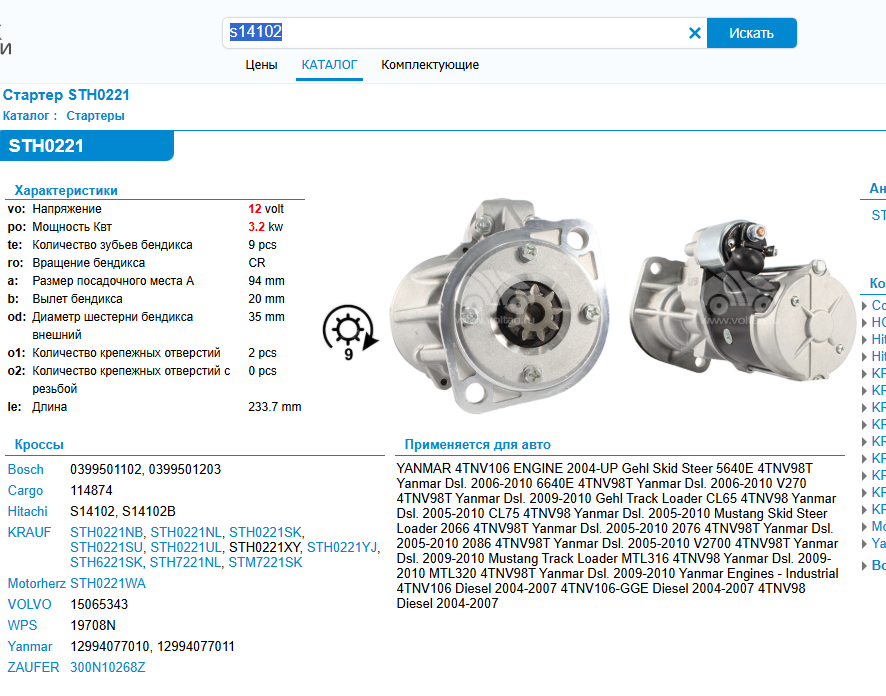Select the STH0221 blue tab header
Image resolution: width=886 pixels, height=696 pixels.
point(86,146)
